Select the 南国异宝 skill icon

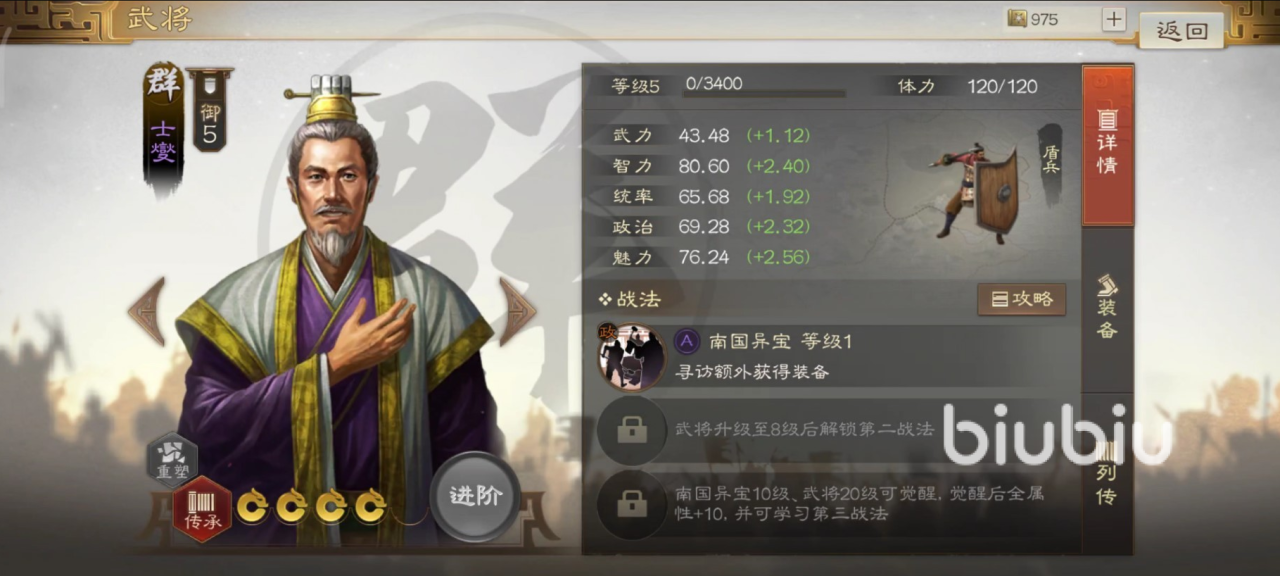pos(631,357)
